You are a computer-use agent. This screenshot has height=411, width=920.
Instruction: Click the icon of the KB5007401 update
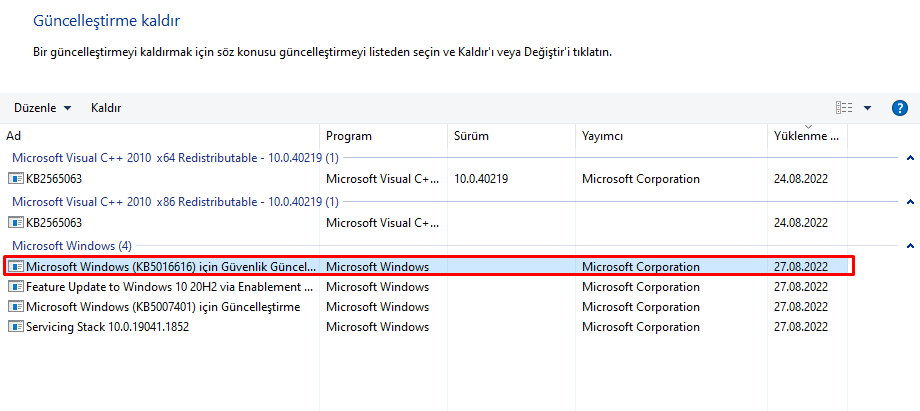16,306
